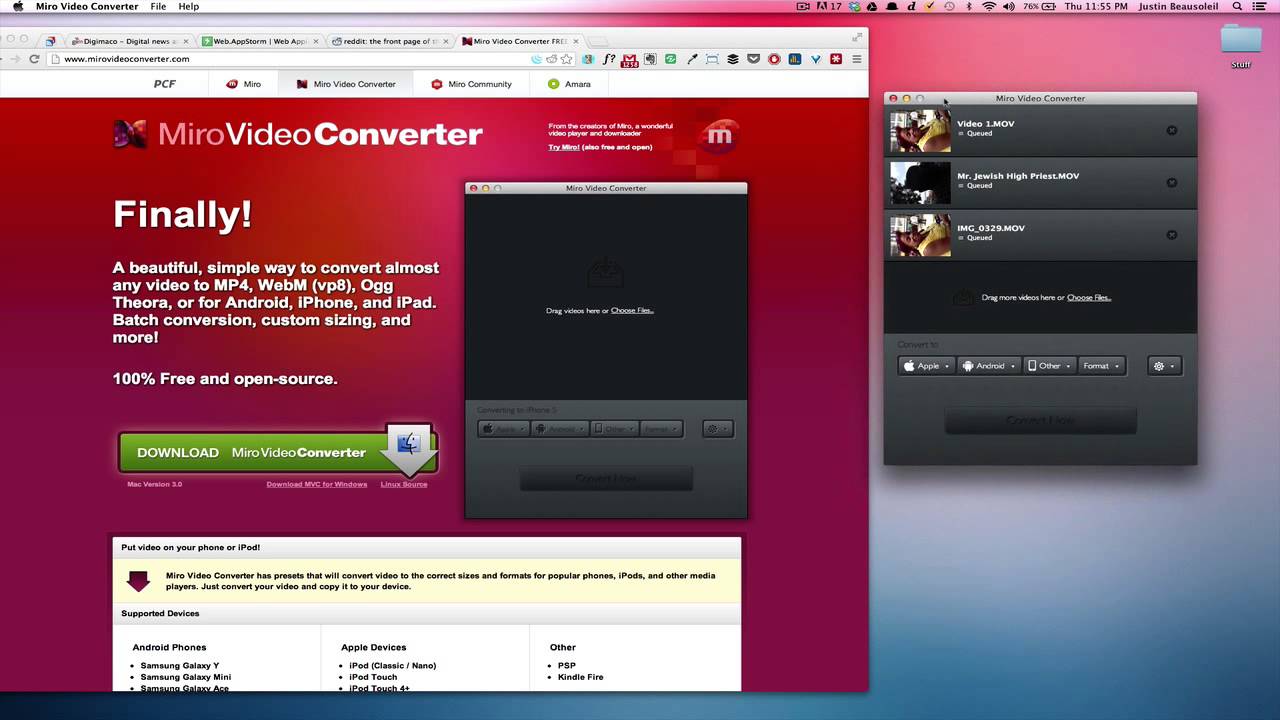Open the Android dropdown in Miro Video Converter window

(988, 366)
